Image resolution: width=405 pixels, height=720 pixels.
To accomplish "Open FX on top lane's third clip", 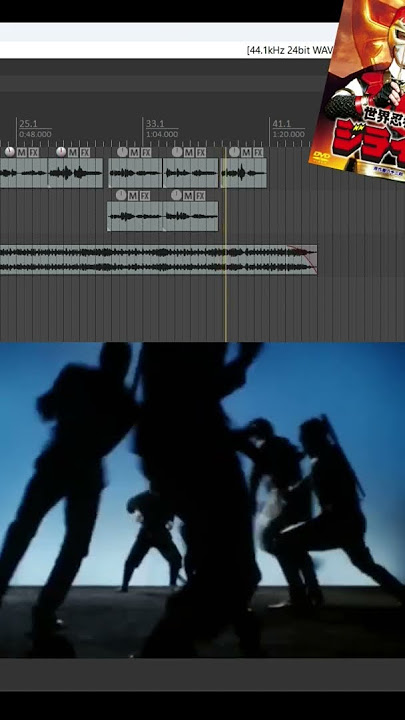I will (146, 152).
